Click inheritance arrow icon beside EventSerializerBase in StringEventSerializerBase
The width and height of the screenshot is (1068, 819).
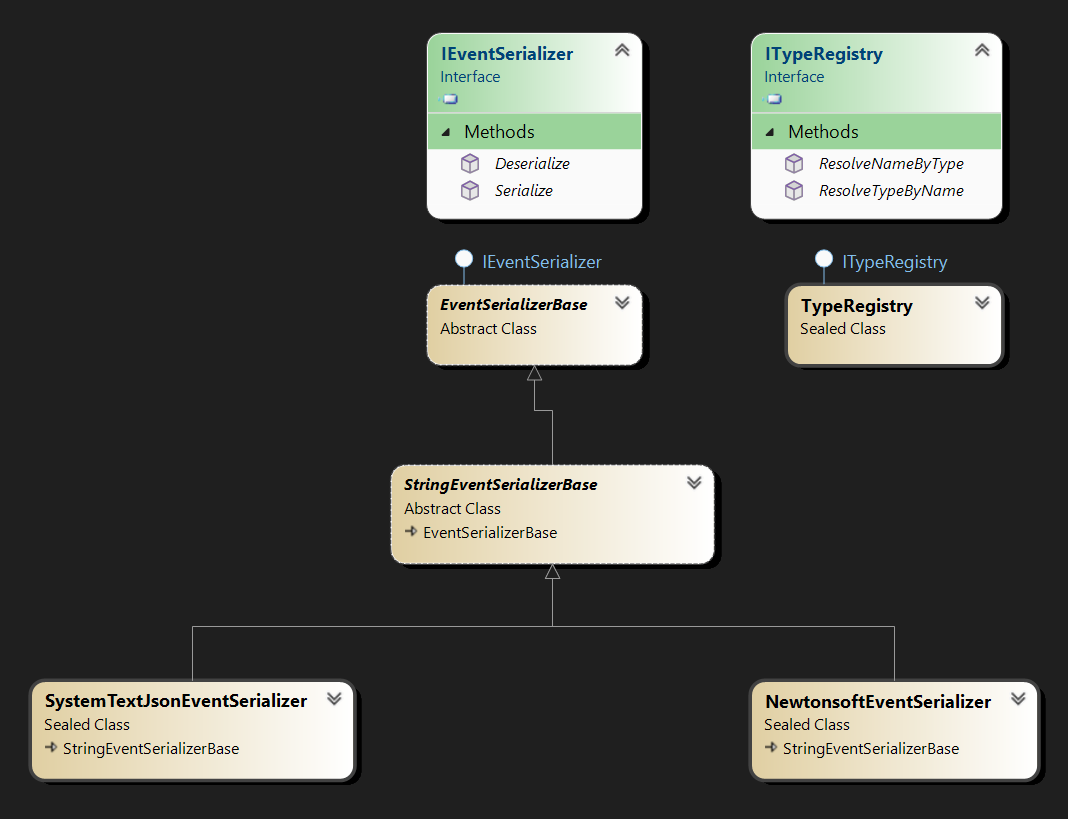(411, 531)
